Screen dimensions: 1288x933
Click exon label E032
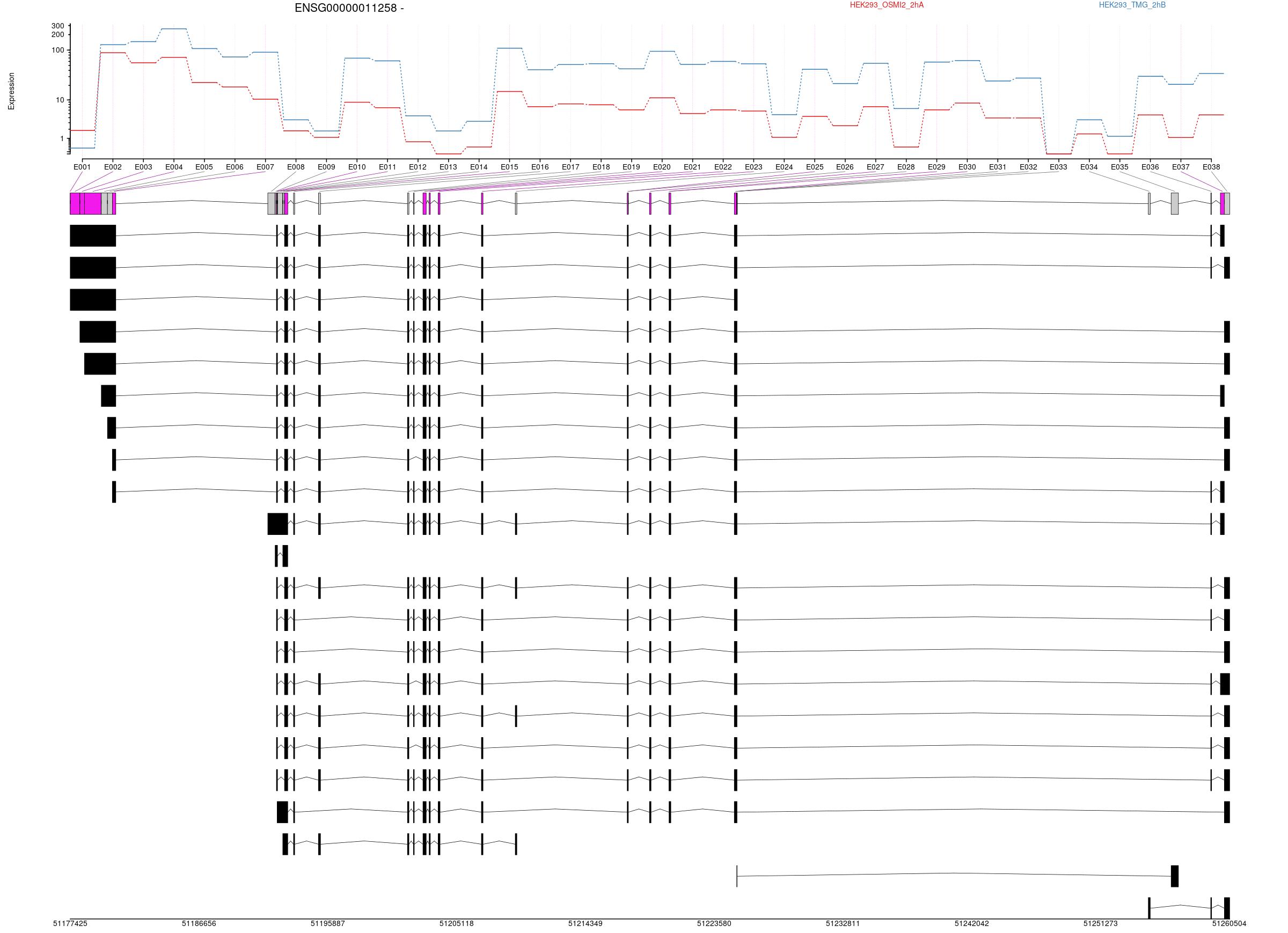pyautogui.click(x=1028, y=167)
